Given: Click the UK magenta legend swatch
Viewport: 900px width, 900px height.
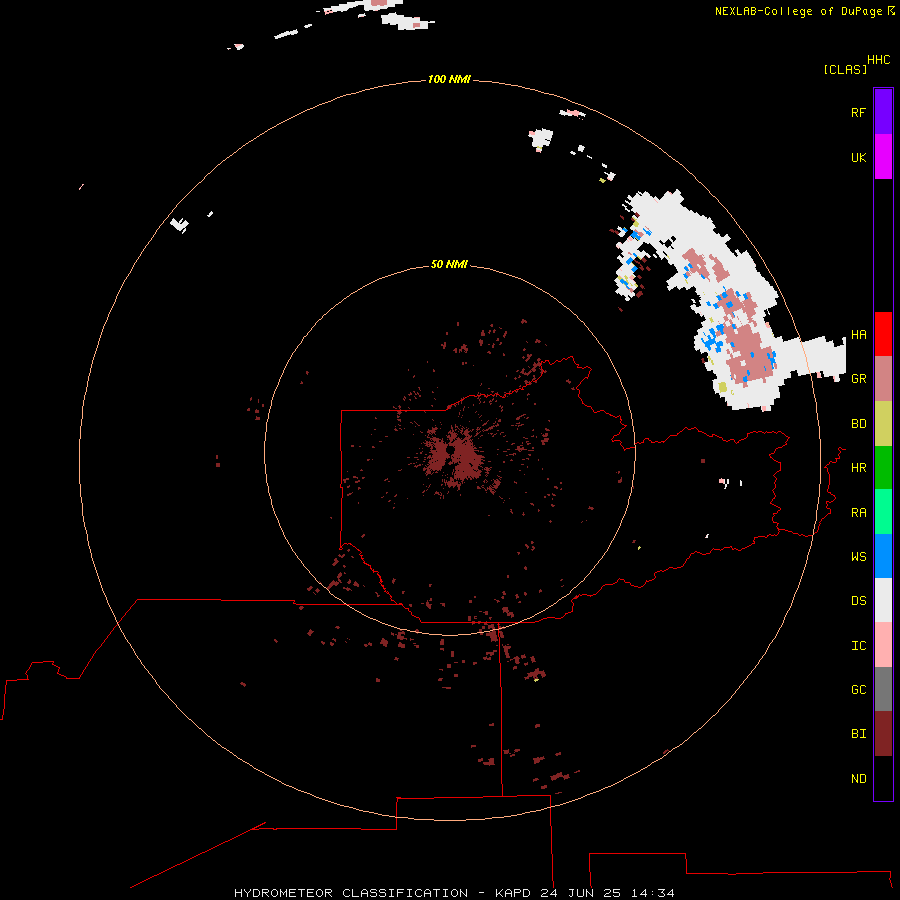Looking at the screenshot, I should (x=883, y=157).
